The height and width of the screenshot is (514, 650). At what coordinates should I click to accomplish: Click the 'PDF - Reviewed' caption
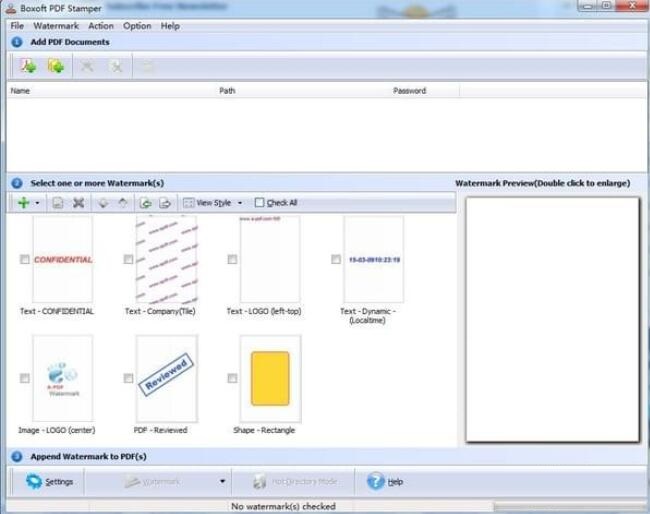160,430
